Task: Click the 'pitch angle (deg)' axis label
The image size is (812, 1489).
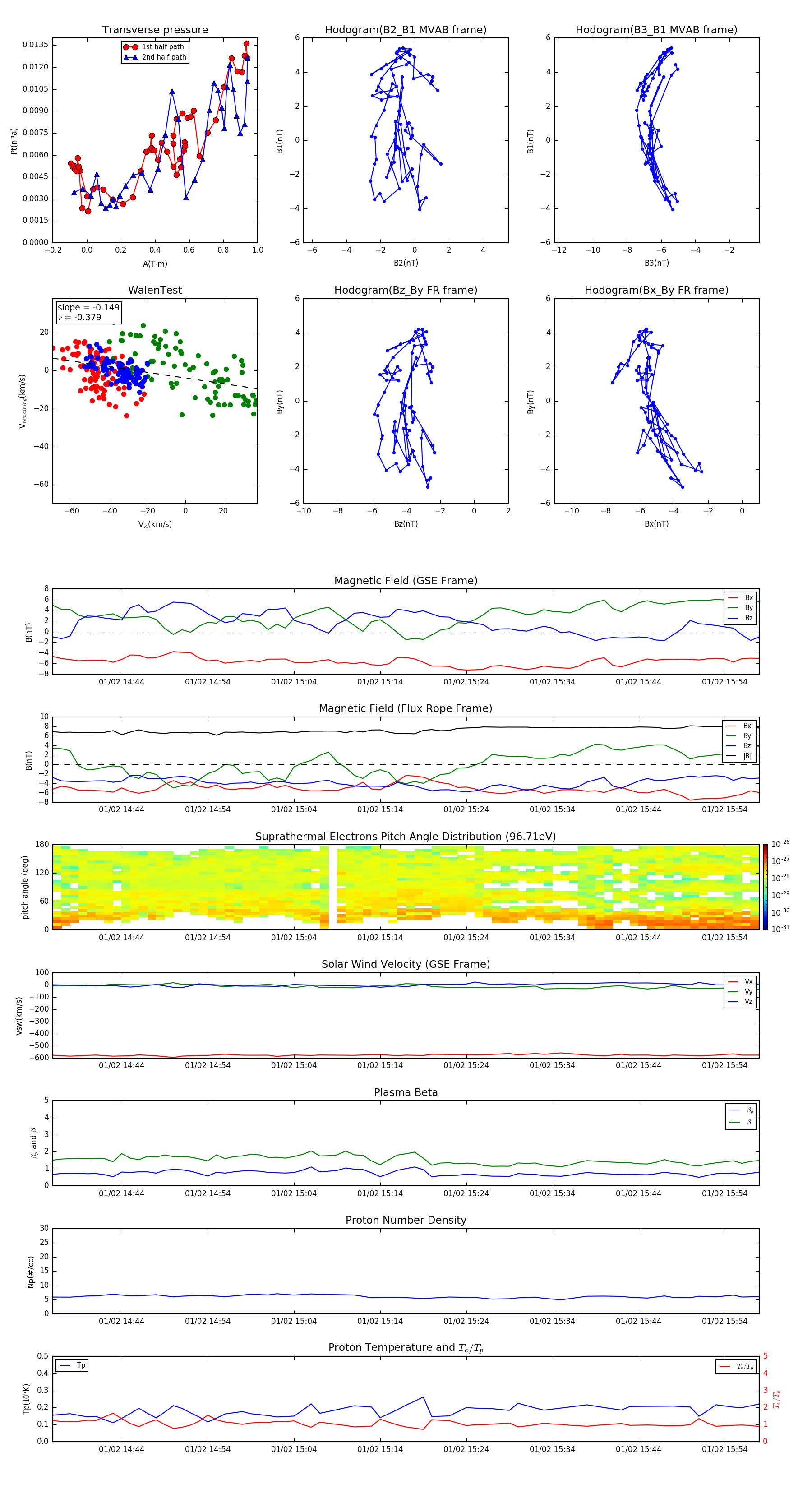Action: coord(25,887)
